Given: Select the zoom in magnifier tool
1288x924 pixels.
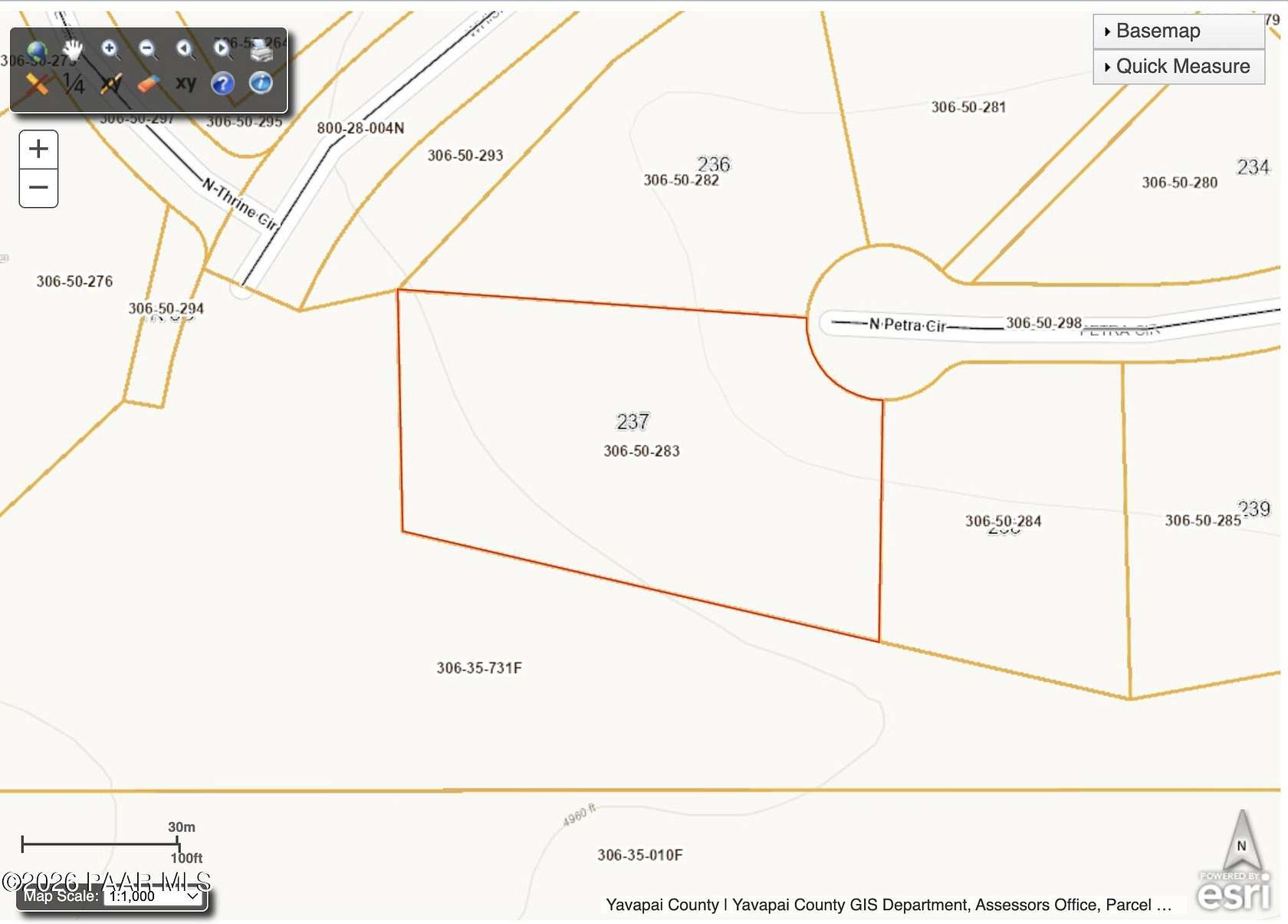Looking at the screenshot, I should tap(109, 49).
